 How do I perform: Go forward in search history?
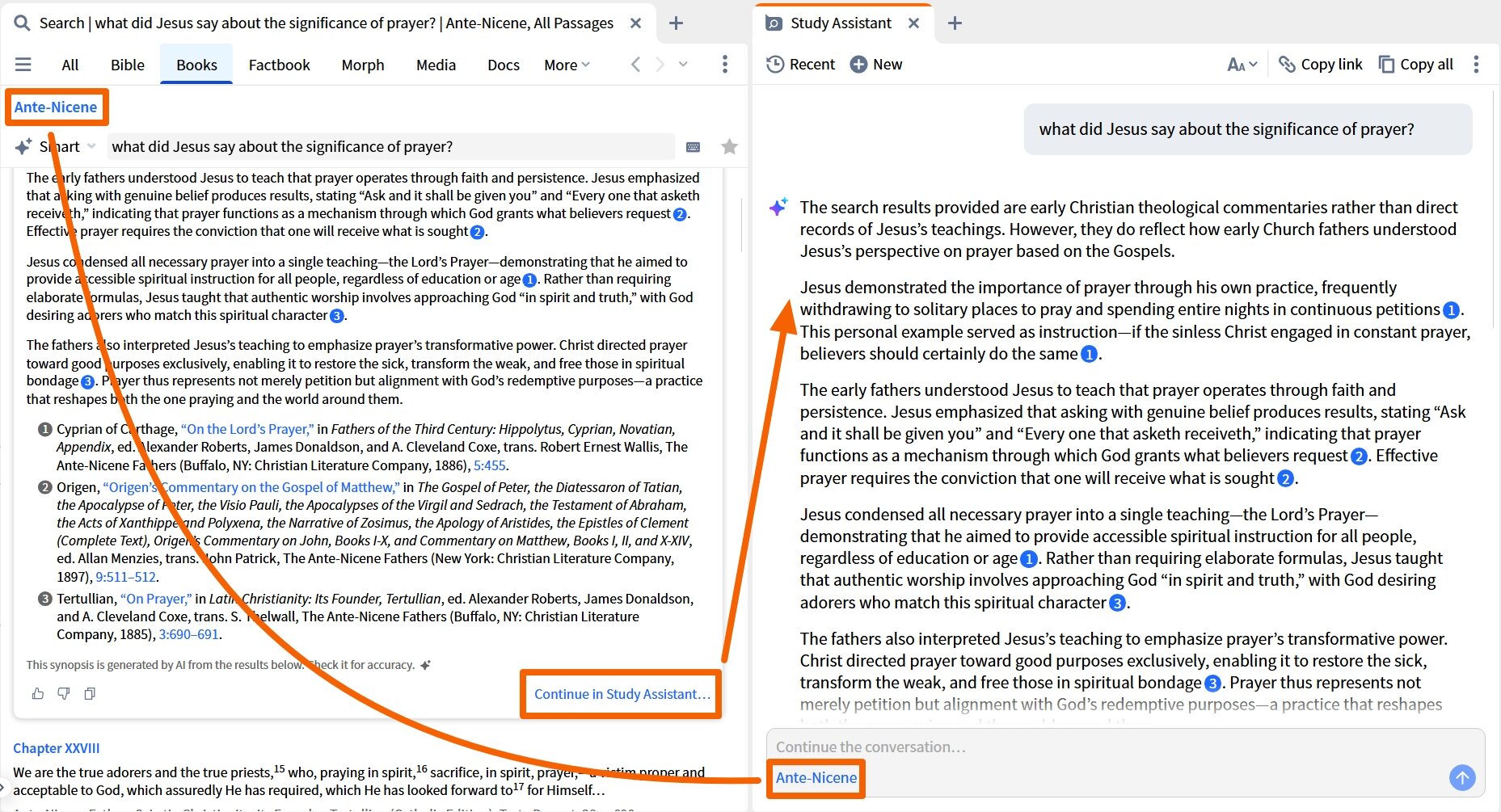point(660,65)
